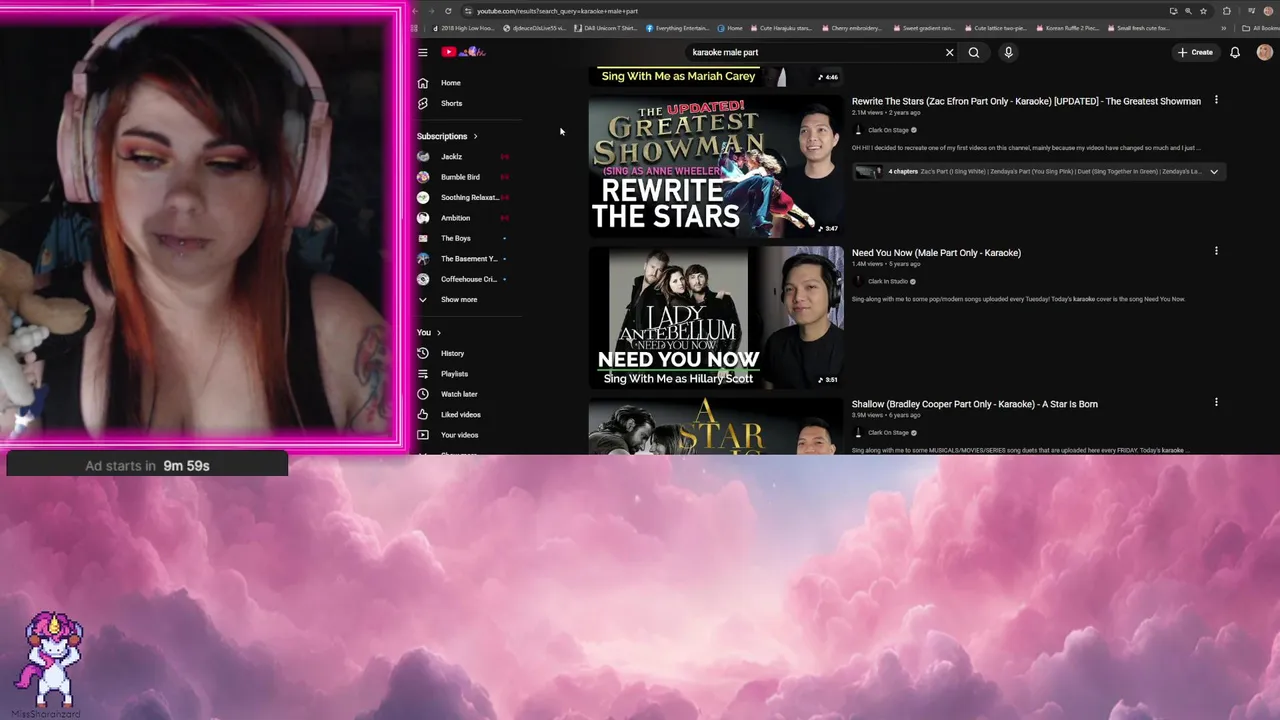Click the Need You Now video description text

pyautogui.click(x=1018, y=299)
